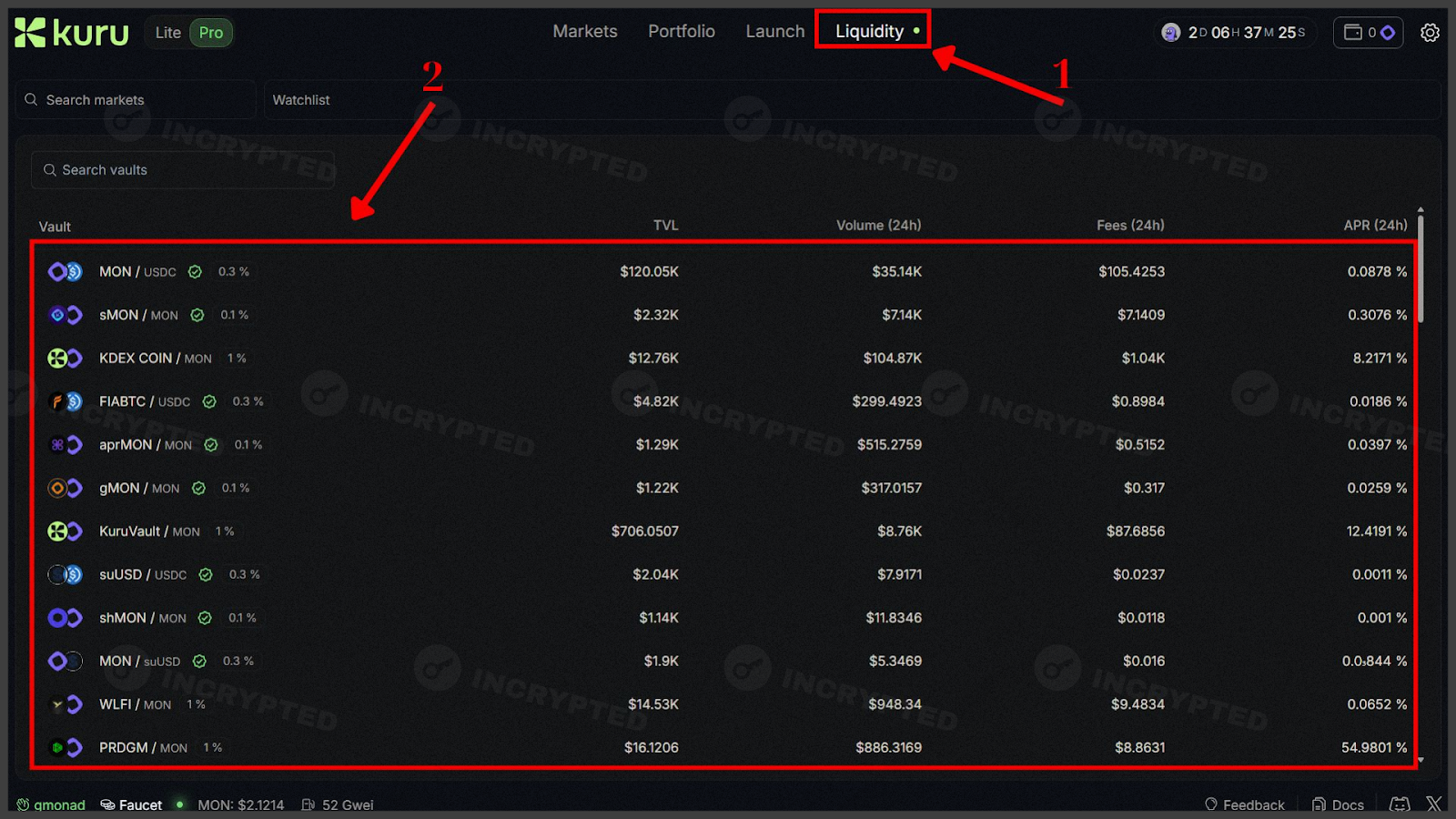The image size is (1456, 819).
Task: Open the Watchlist tab
Action: (301, 100)
